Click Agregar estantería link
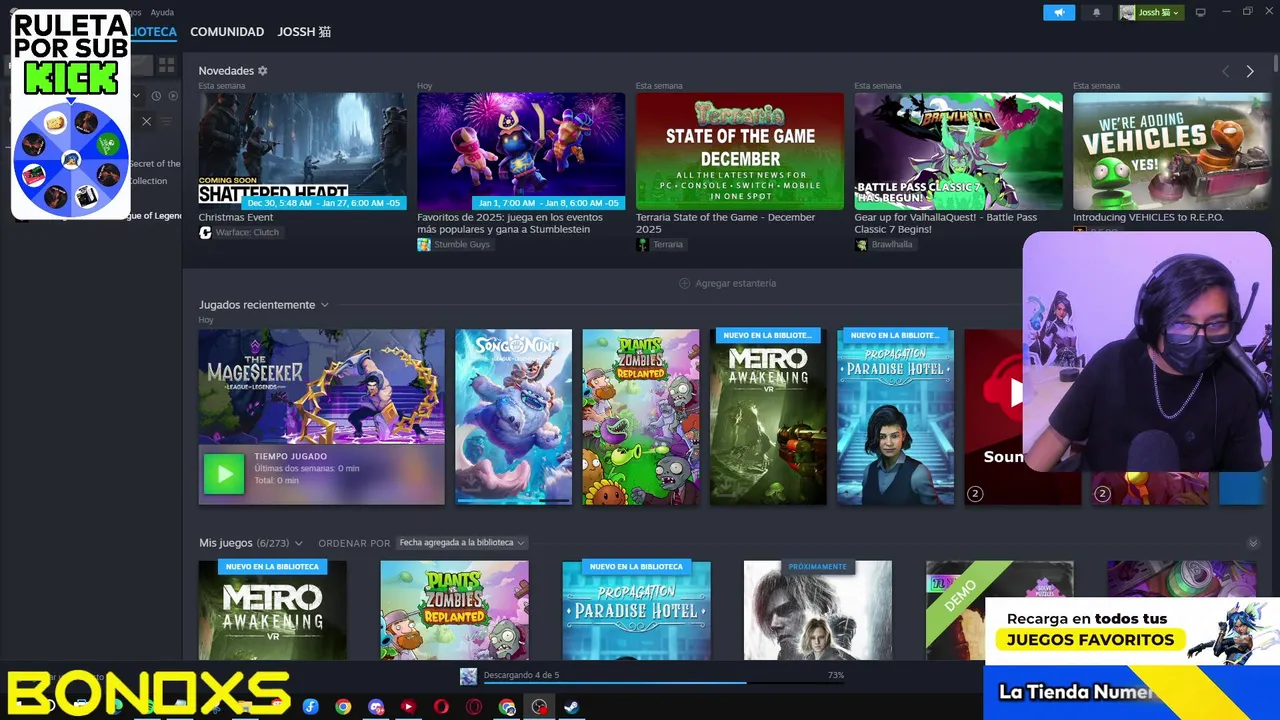This screenshot has width=1280, height=720. [736, 283]
